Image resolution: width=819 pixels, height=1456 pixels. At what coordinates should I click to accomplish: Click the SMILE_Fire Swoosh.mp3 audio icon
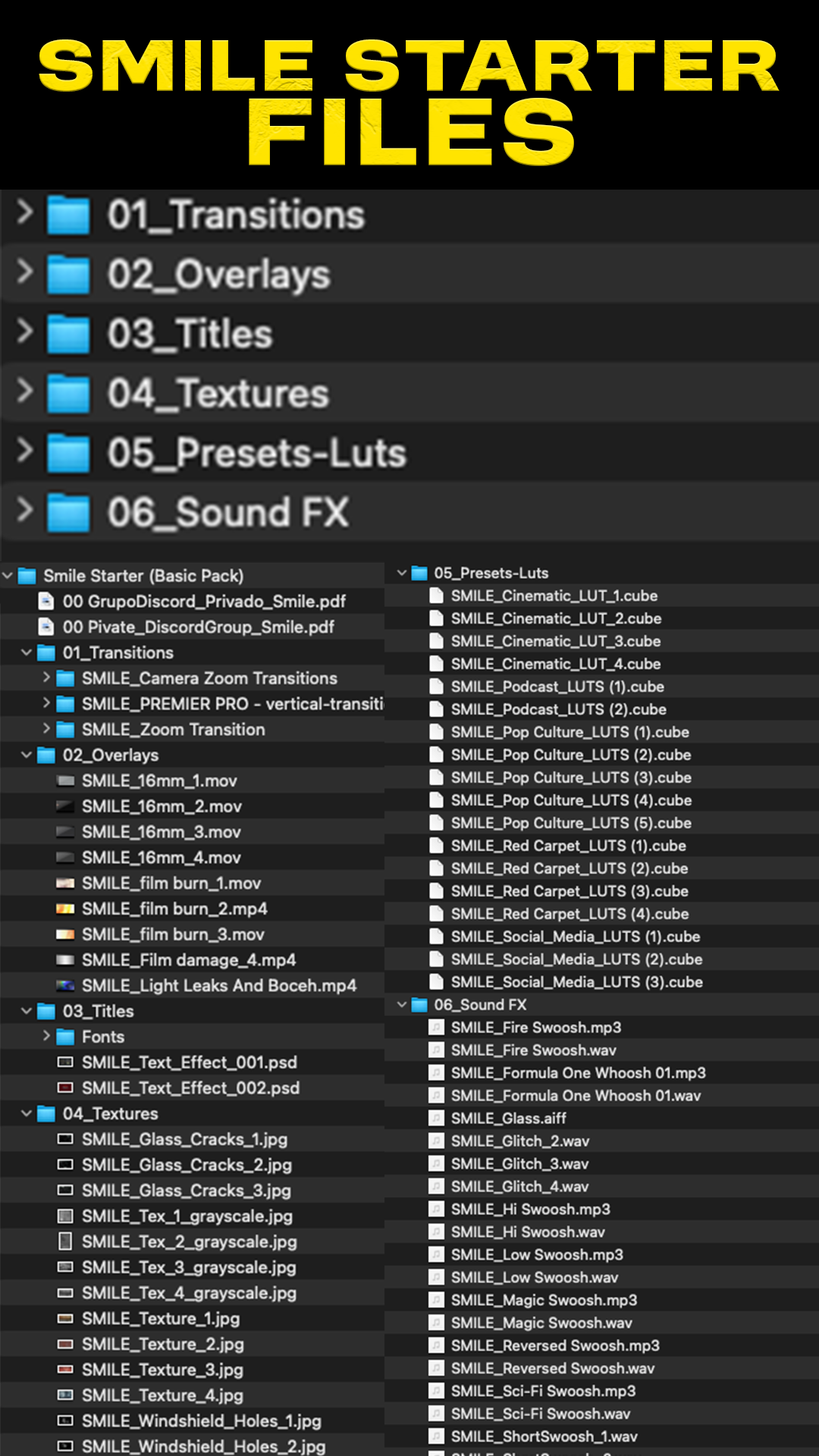click(436, 1028)
